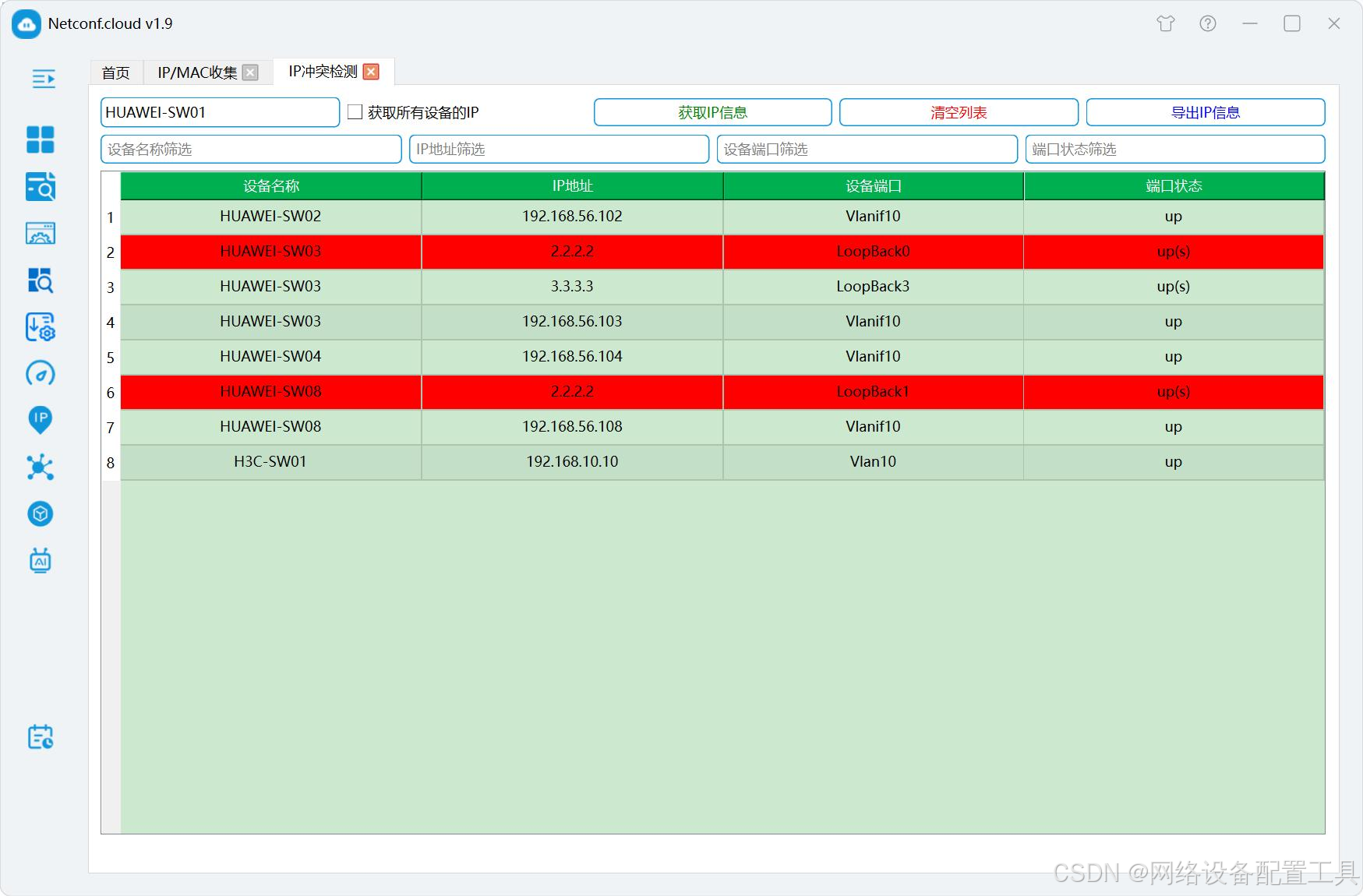The height and width of the screenshot is (896, 1363).
Task: Click the 导出IP信息 button
Action: (1206, 112)
